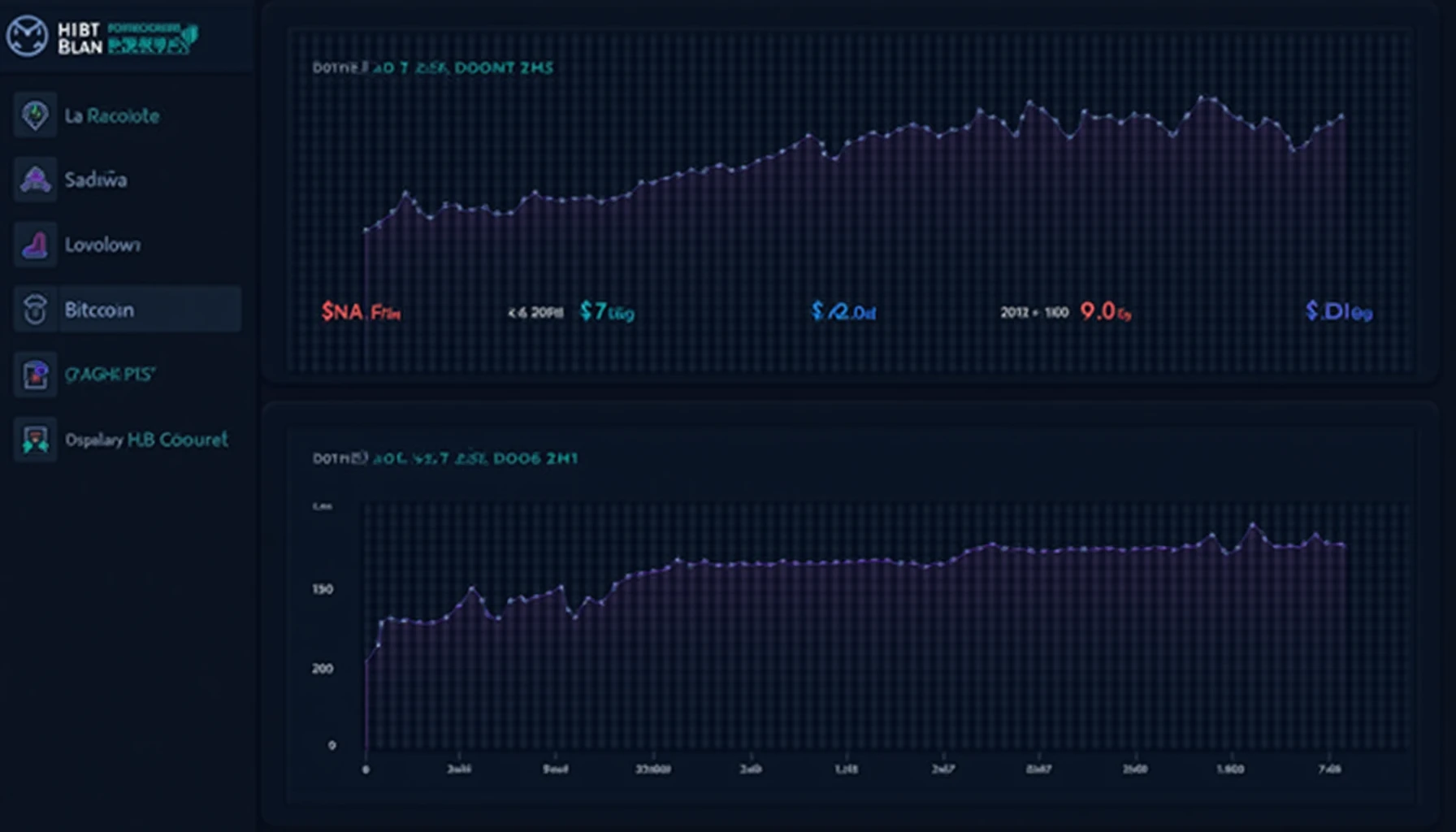
Task: Click the teal $7 value label
Action: tap(606, 311)
